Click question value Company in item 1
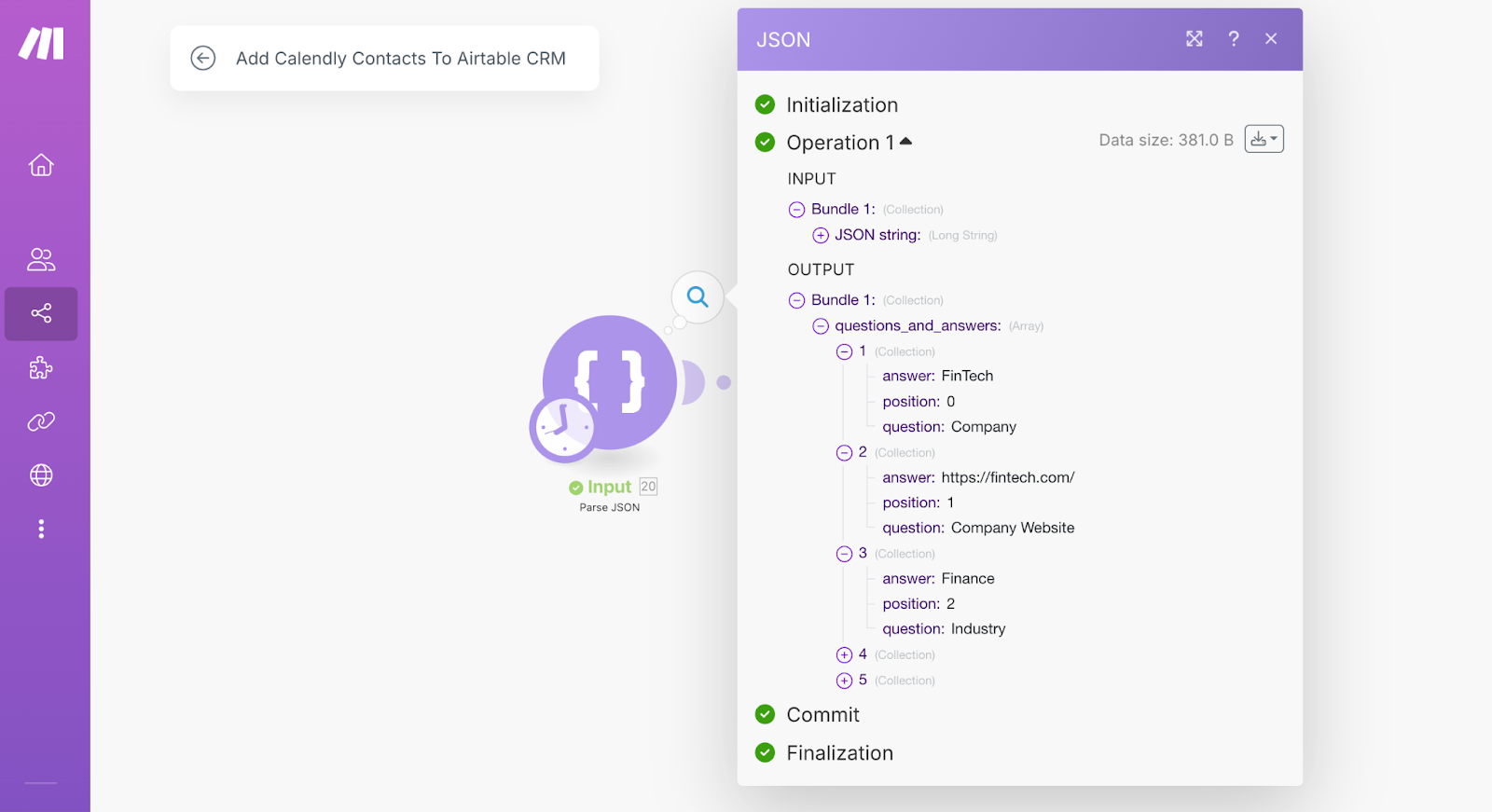Viewport: 1492px width, 812px height. click(x=984, y=427)
